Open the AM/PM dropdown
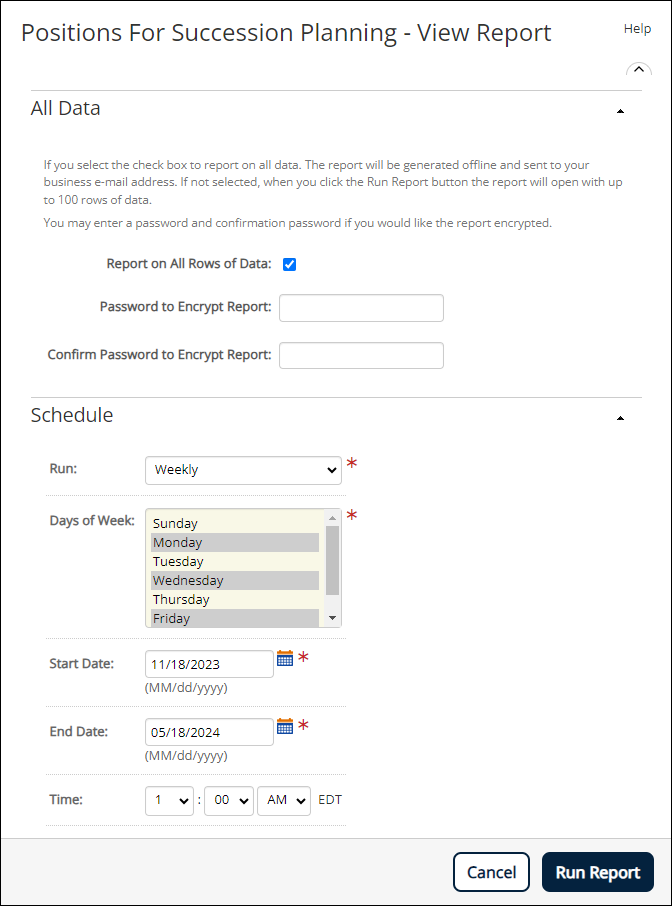 [284, 800]
